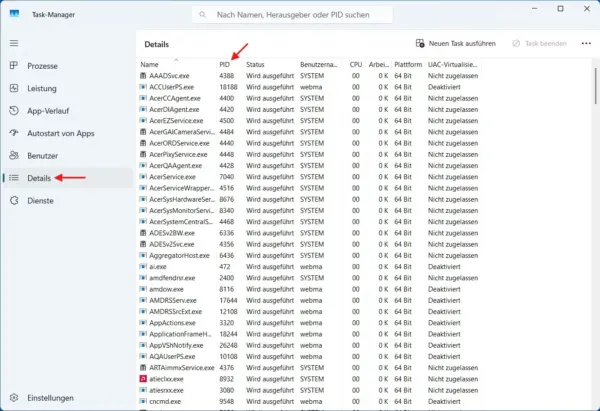Viewport: 600px width, 411px height.
Task: Select the Details sidebar item
Action: (x=68, y=178)
